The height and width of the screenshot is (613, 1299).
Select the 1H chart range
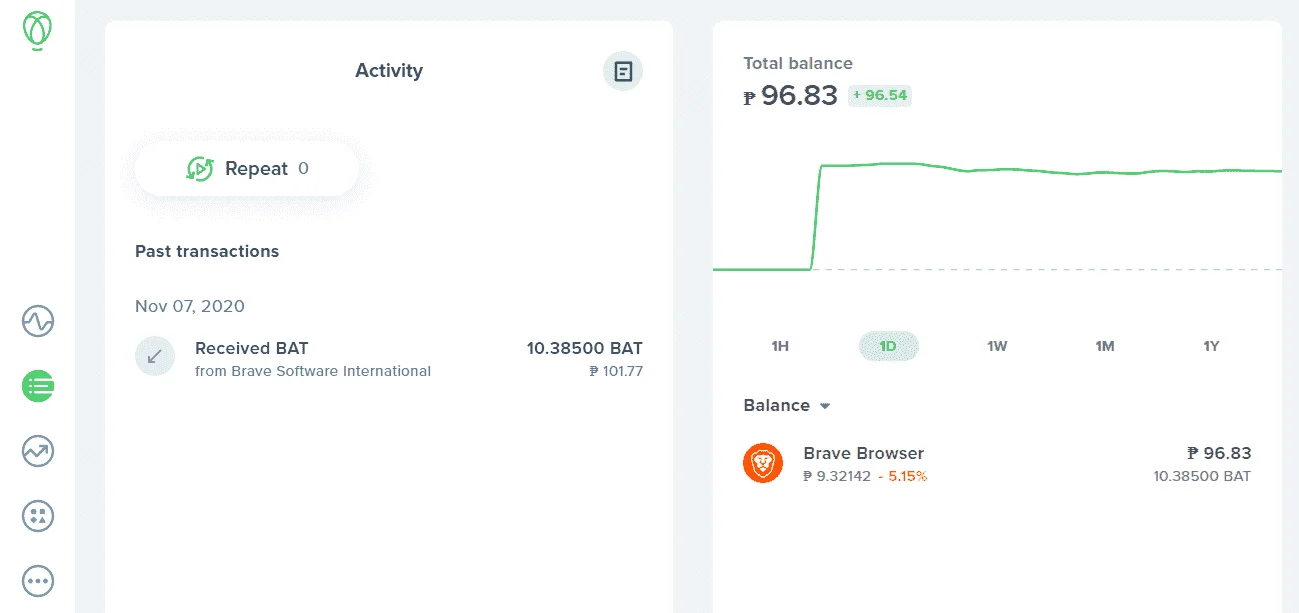point(780,346)
